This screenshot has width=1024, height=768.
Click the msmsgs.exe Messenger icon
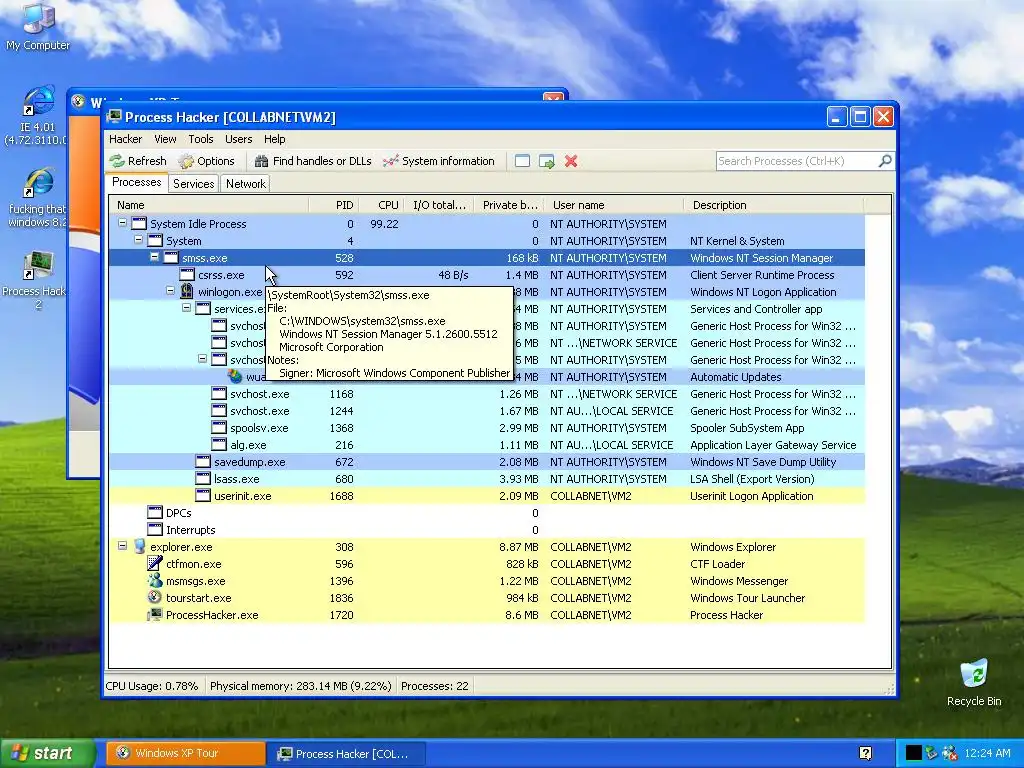pyautogui.click(x=155, y=581)
